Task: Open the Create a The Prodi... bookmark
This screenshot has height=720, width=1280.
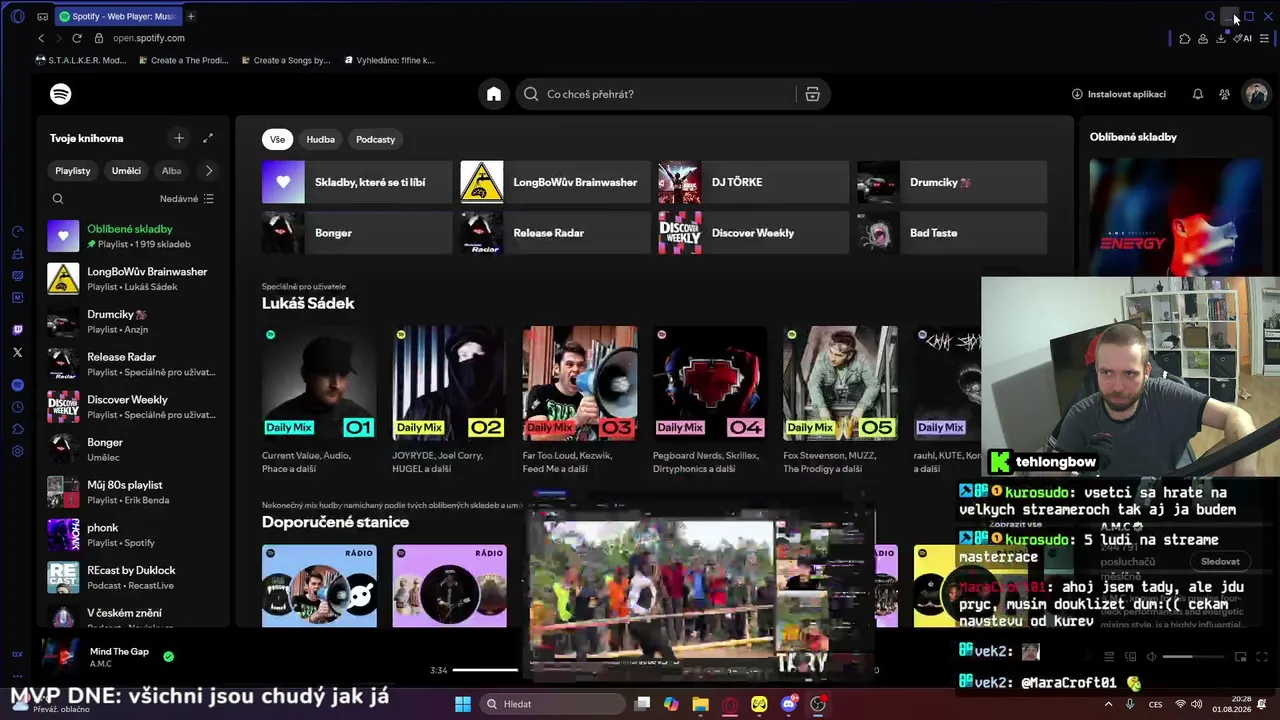Action: click(183, 60)
